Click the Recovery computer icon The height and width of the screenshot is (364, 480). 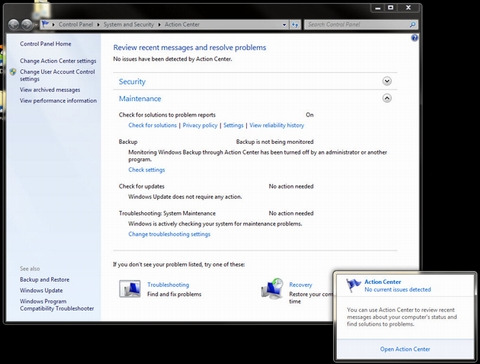272,289
